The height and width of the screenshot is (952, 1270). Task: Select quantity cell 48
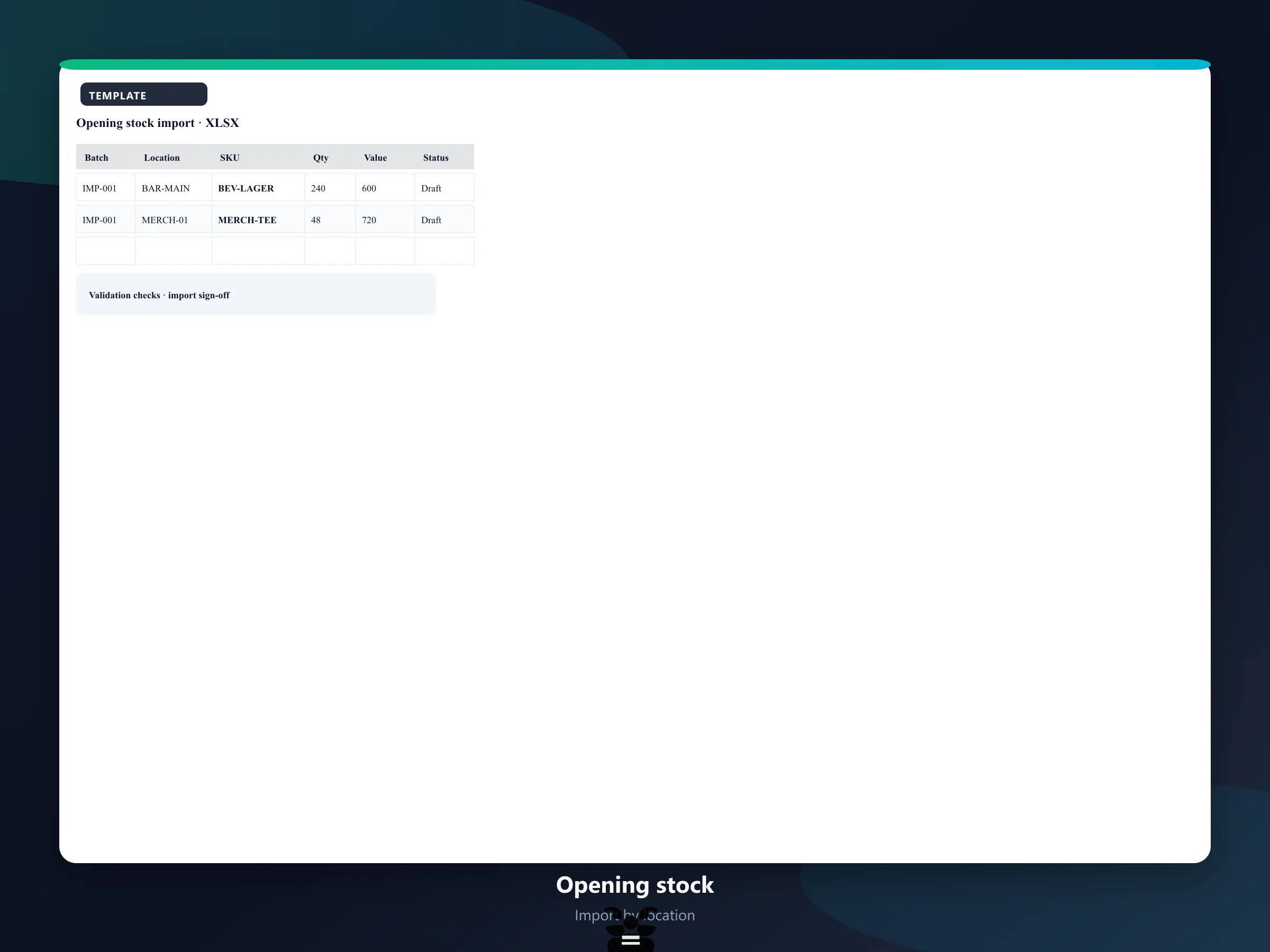click(x=330, y=219)
